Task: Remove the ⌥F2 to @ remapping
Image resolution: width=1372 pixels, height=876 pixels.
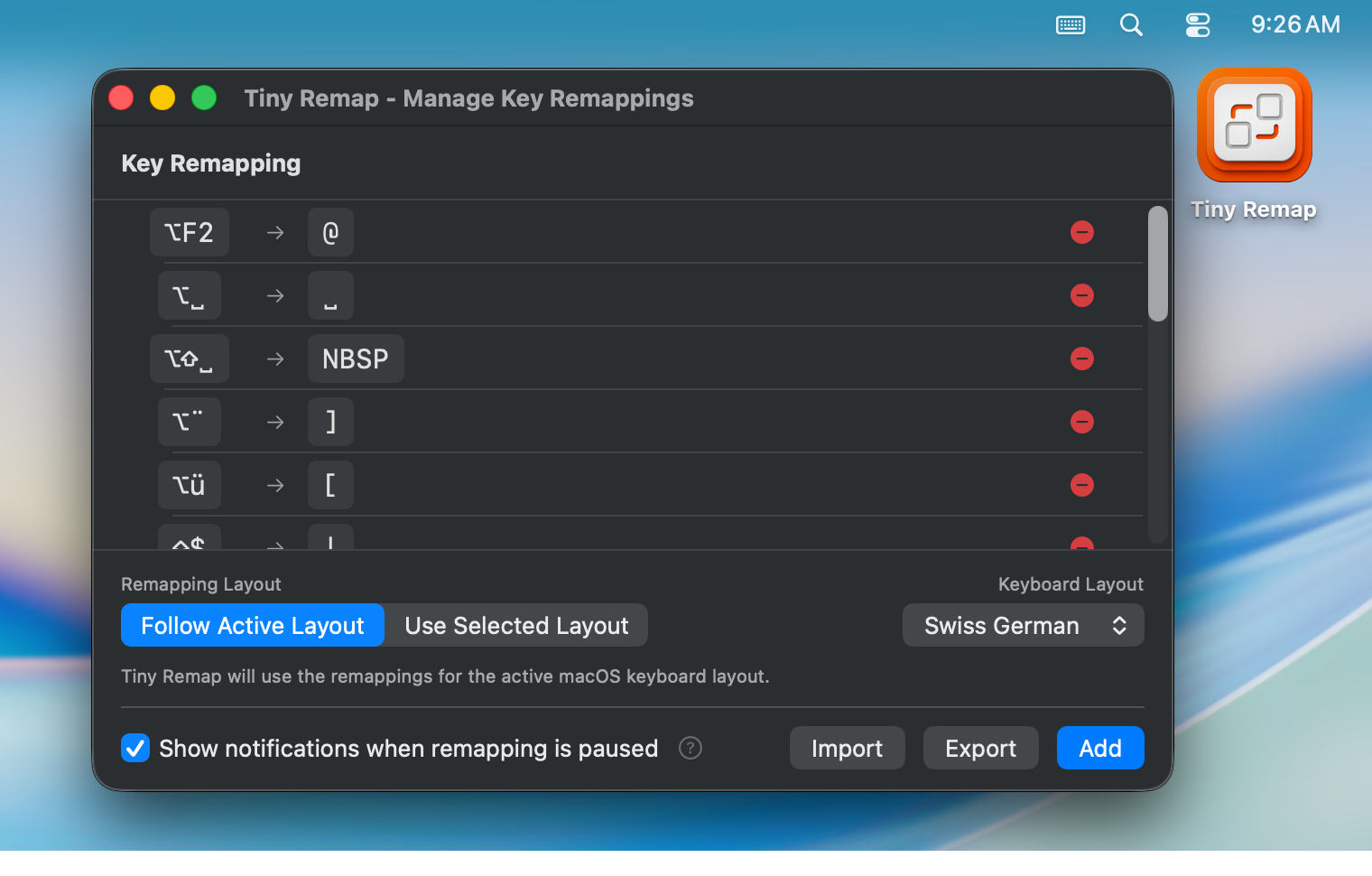Action: click(x=1082, y=232)
